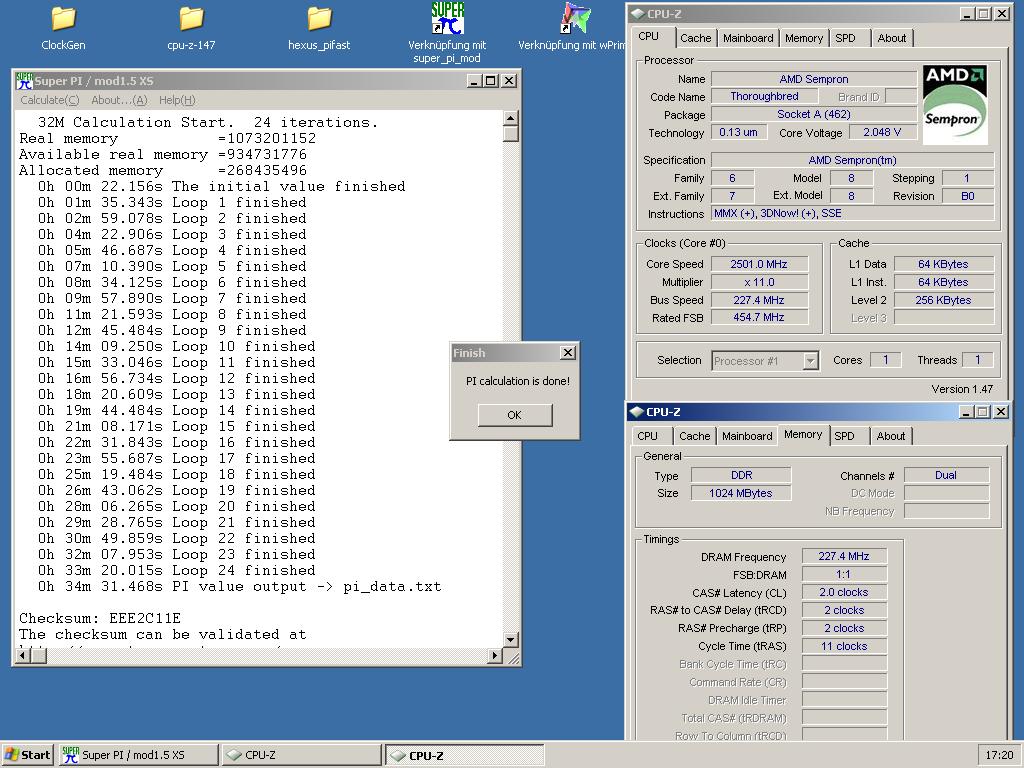Click memory Size 1024 MBytes value

(x=741, y=493)
